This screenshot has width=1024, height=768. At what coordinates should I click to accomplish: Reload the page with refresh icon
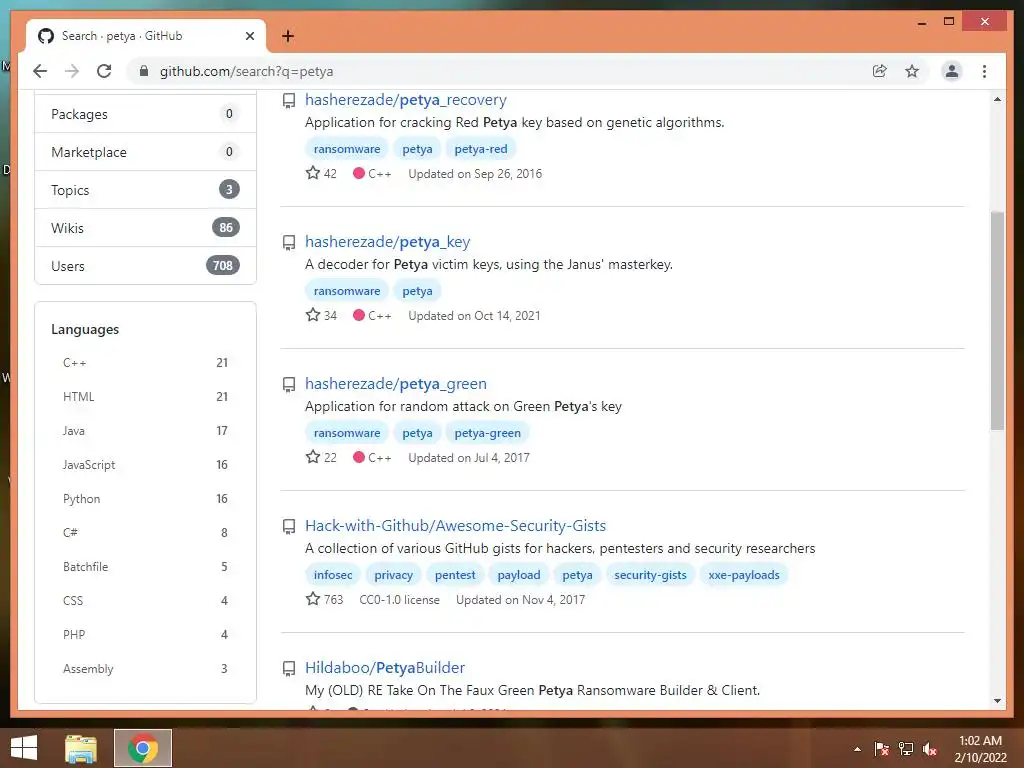coord(104,71)
